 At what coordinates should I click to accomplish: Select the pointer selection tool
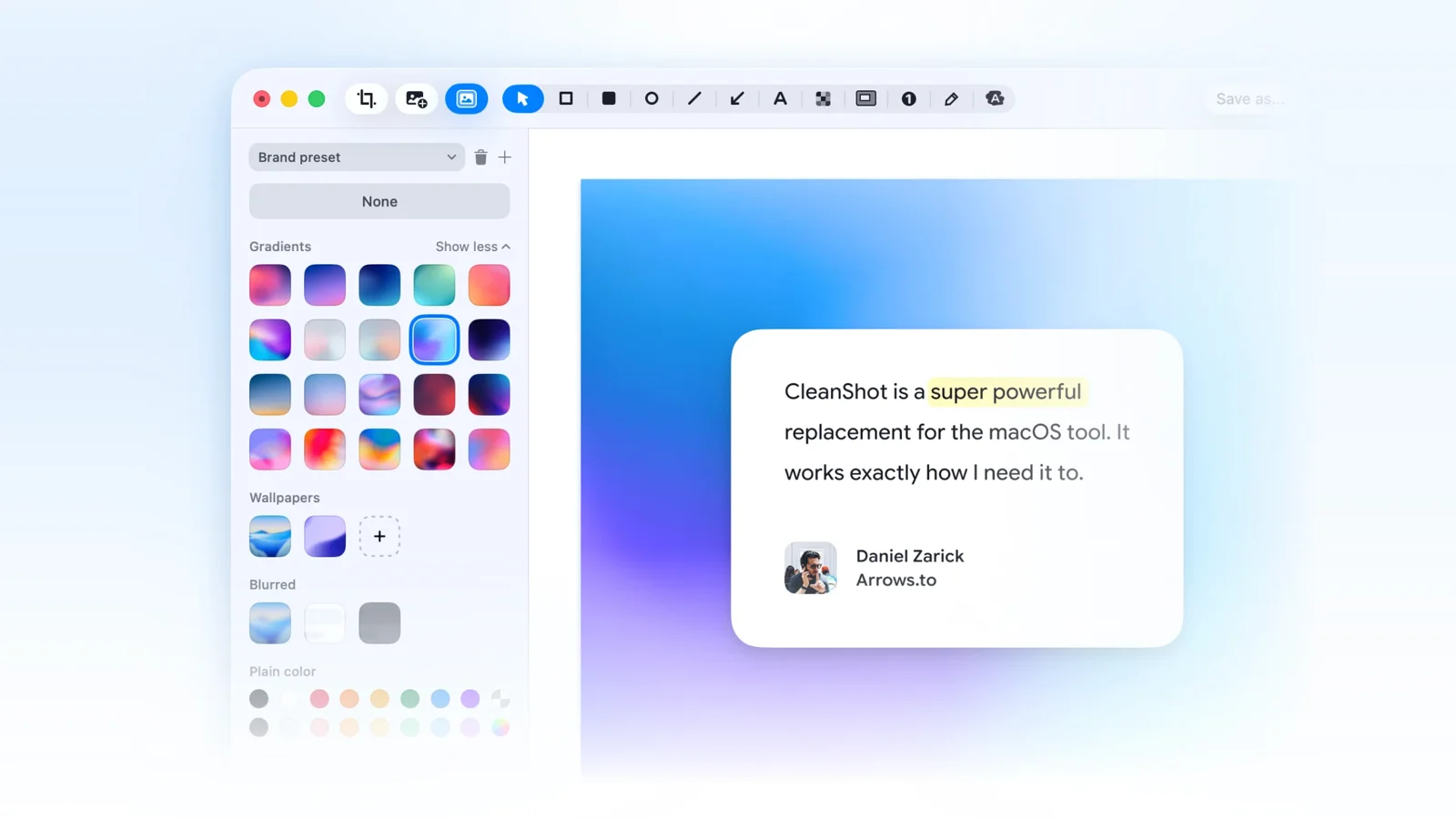point(522,98)
